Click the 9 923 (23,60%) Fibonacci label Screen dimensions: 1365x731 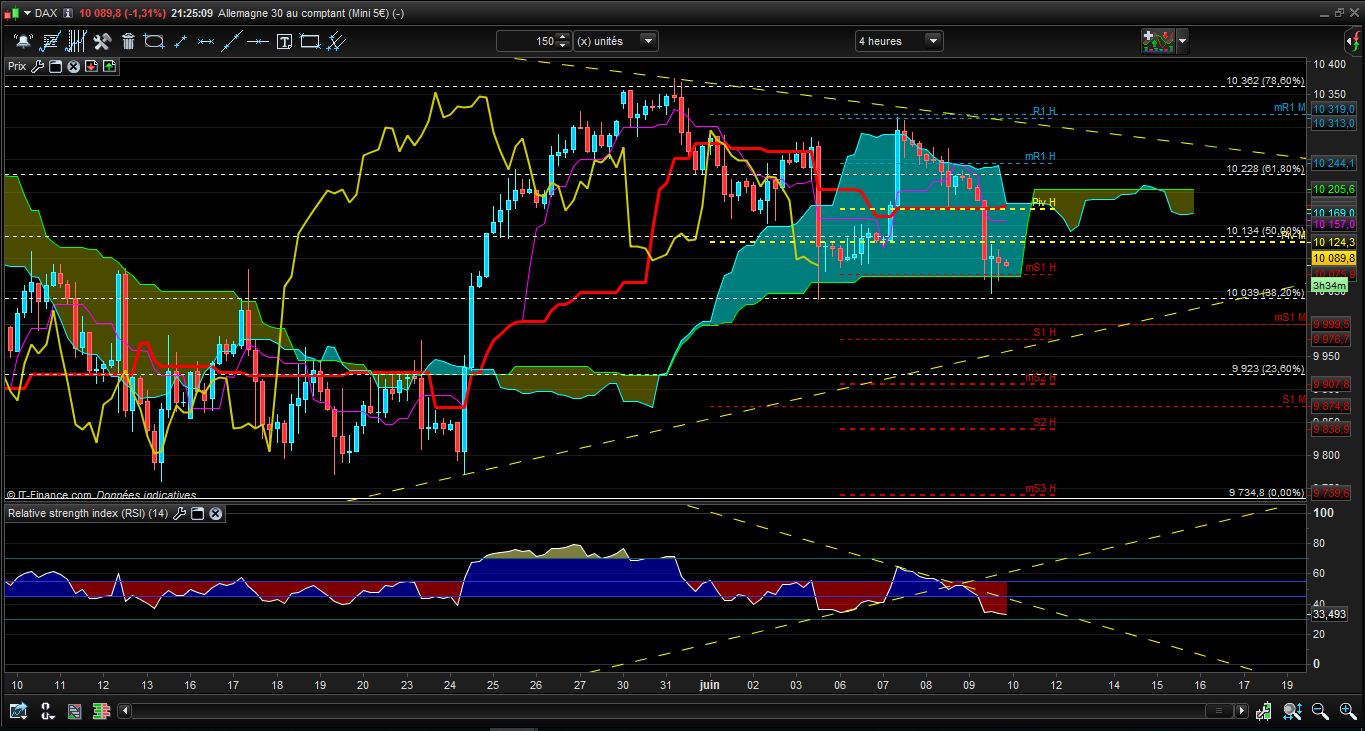[x=1267, y=369]
